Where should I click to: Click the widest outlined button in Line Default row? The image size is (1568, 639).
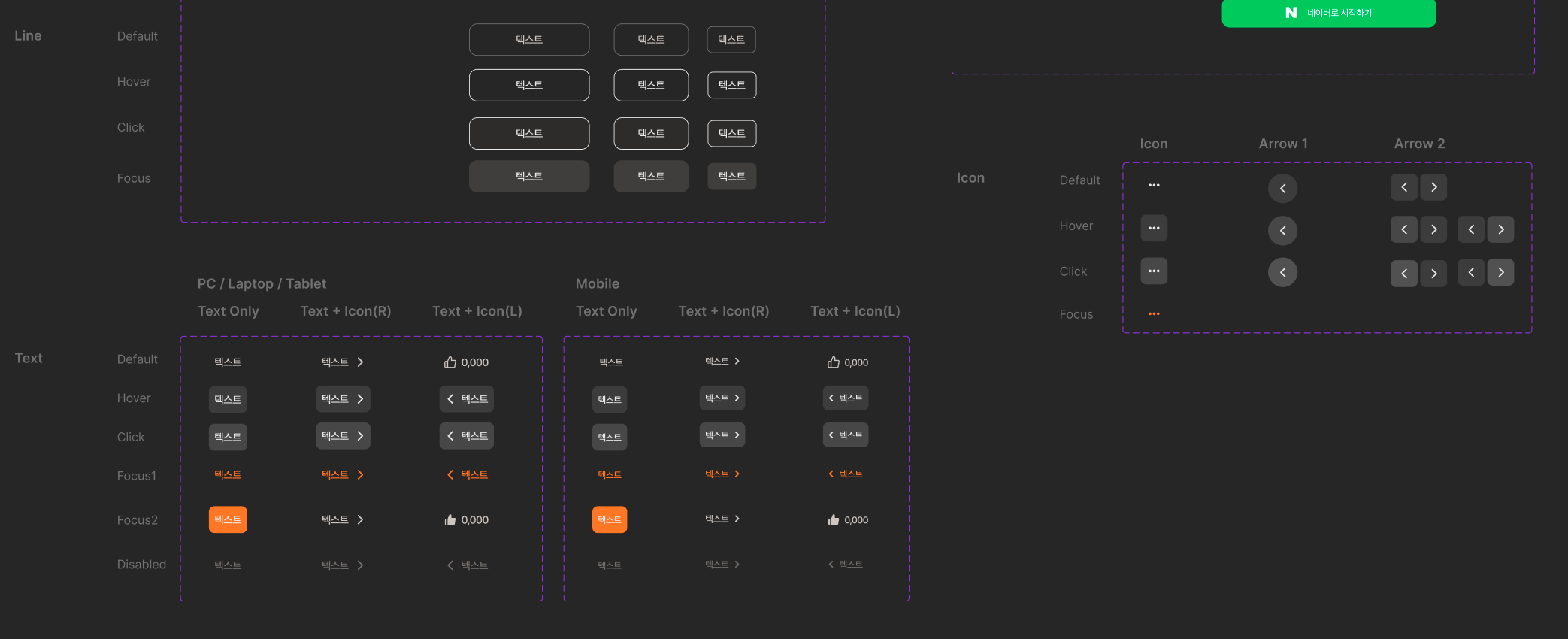pyautogui.click(x=529, y=40)
